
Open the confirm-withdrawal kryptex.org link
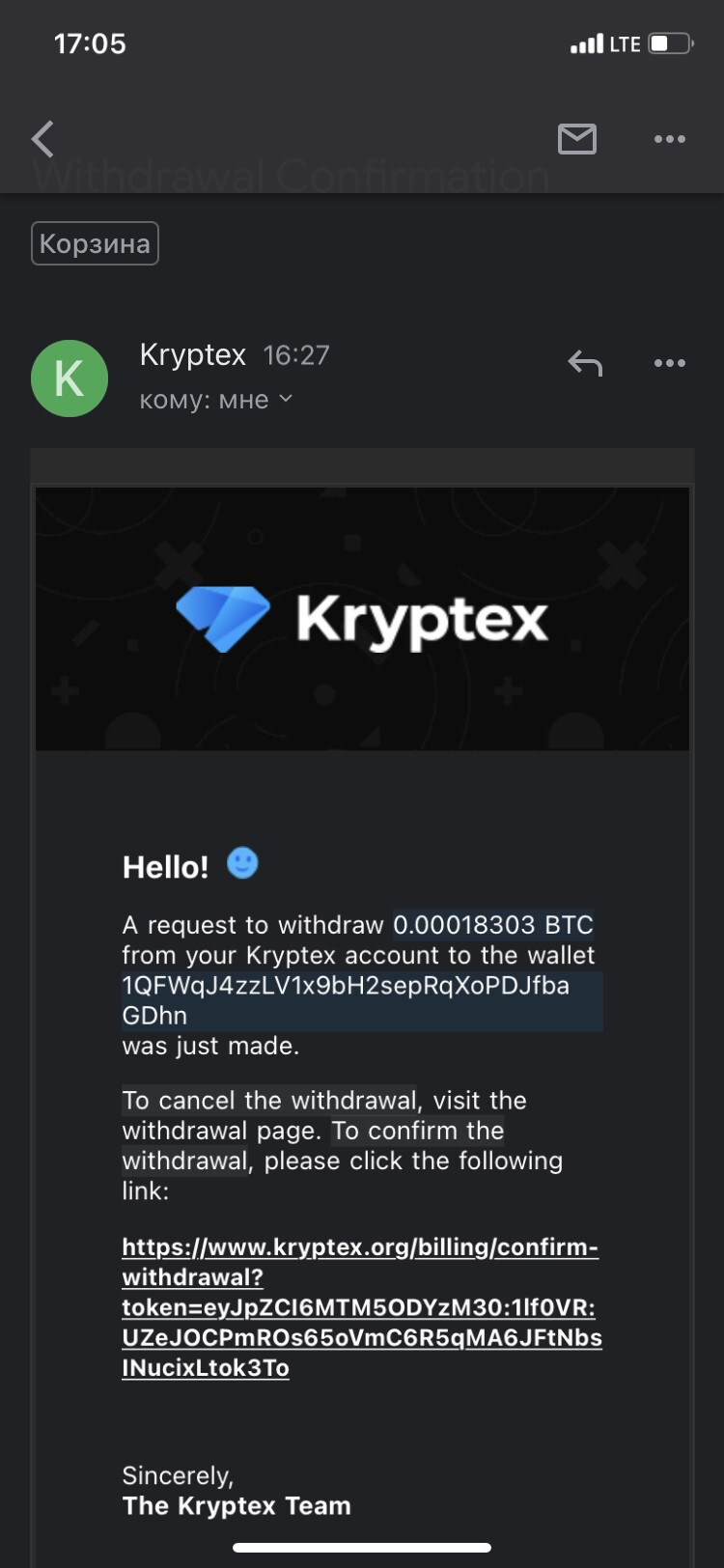(x=361, y=1306)
